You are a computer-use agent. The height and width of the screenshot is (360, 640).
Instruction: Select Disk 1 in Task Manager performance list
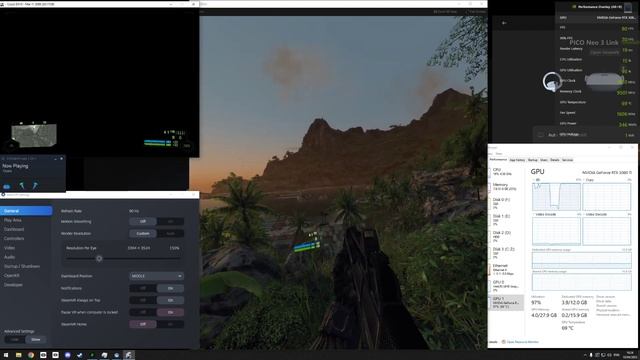pos(506,220)
